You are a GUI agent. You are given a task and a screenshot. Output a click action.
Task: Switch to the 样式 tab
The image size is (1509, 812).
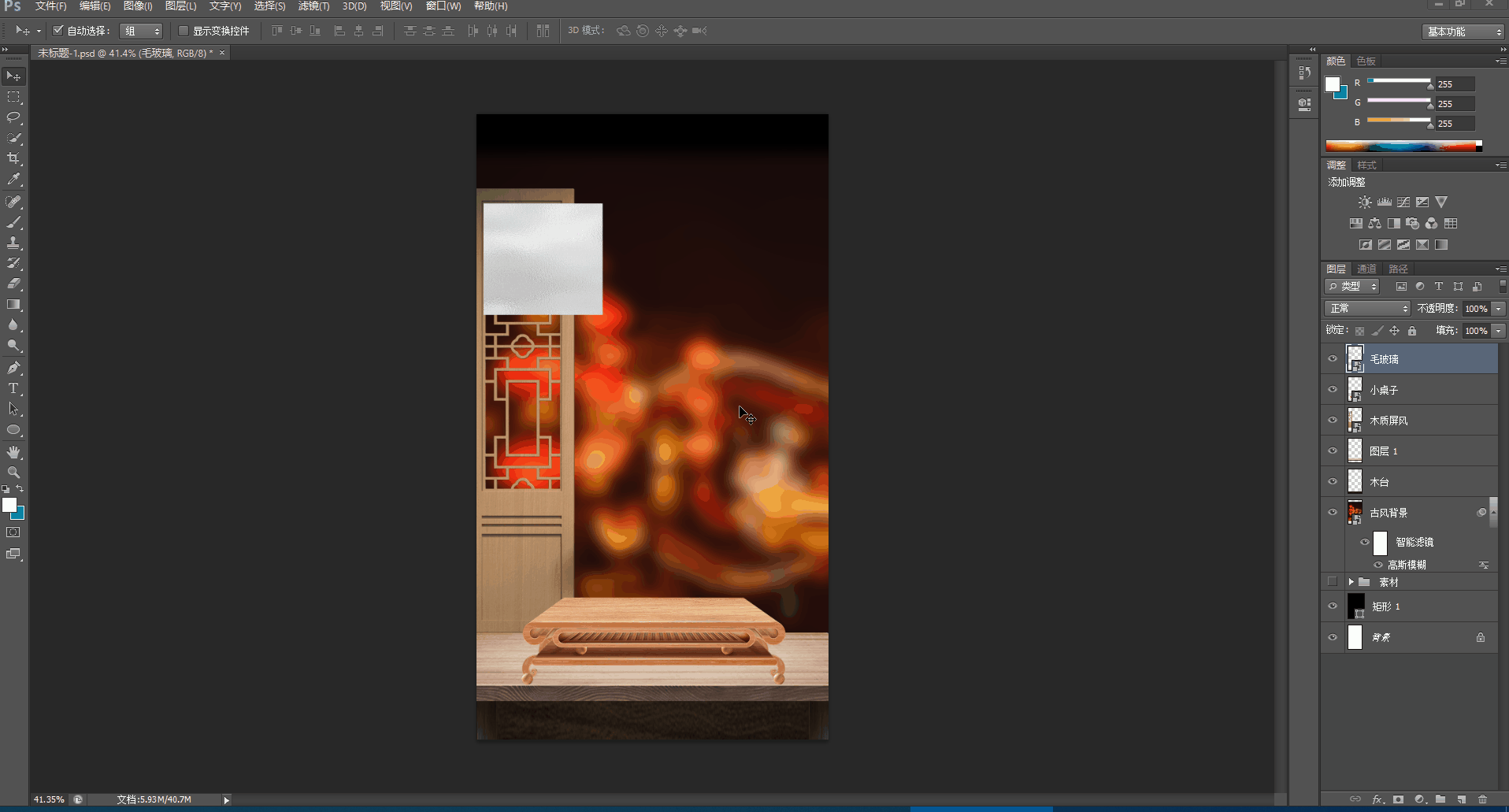point(1366,165)
